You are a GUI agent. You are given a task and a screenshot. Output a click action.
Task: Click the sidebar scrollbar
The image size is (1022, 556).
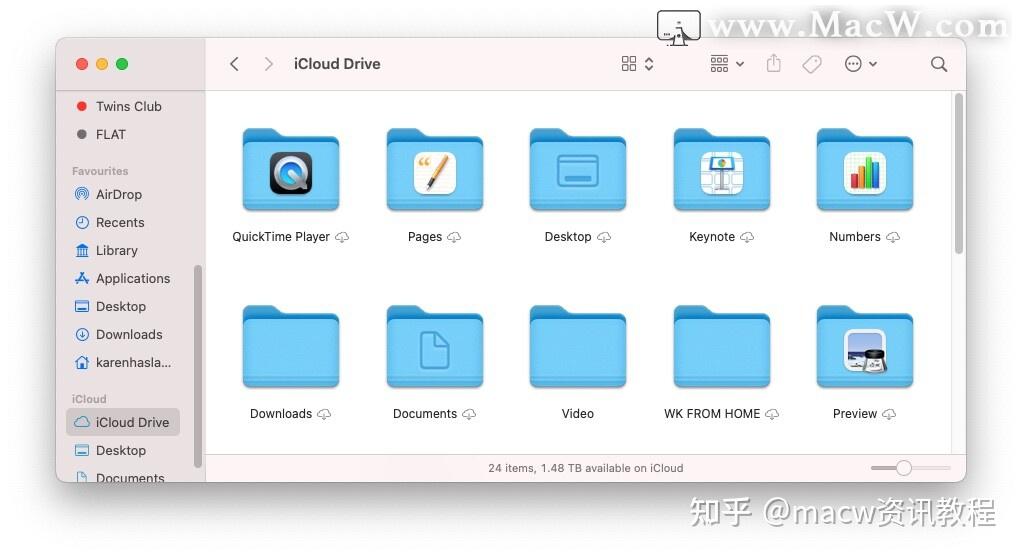pyautogui.click(x=197, y=366)
